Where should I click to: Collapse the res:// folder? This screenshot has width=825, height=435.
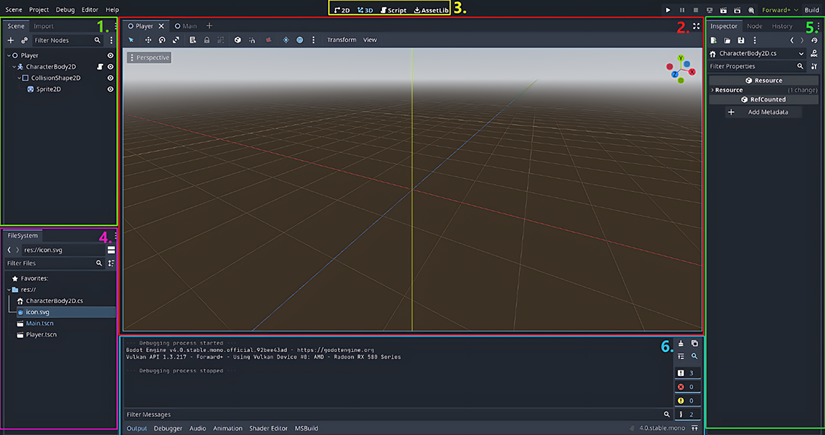(x=9, y=290)
